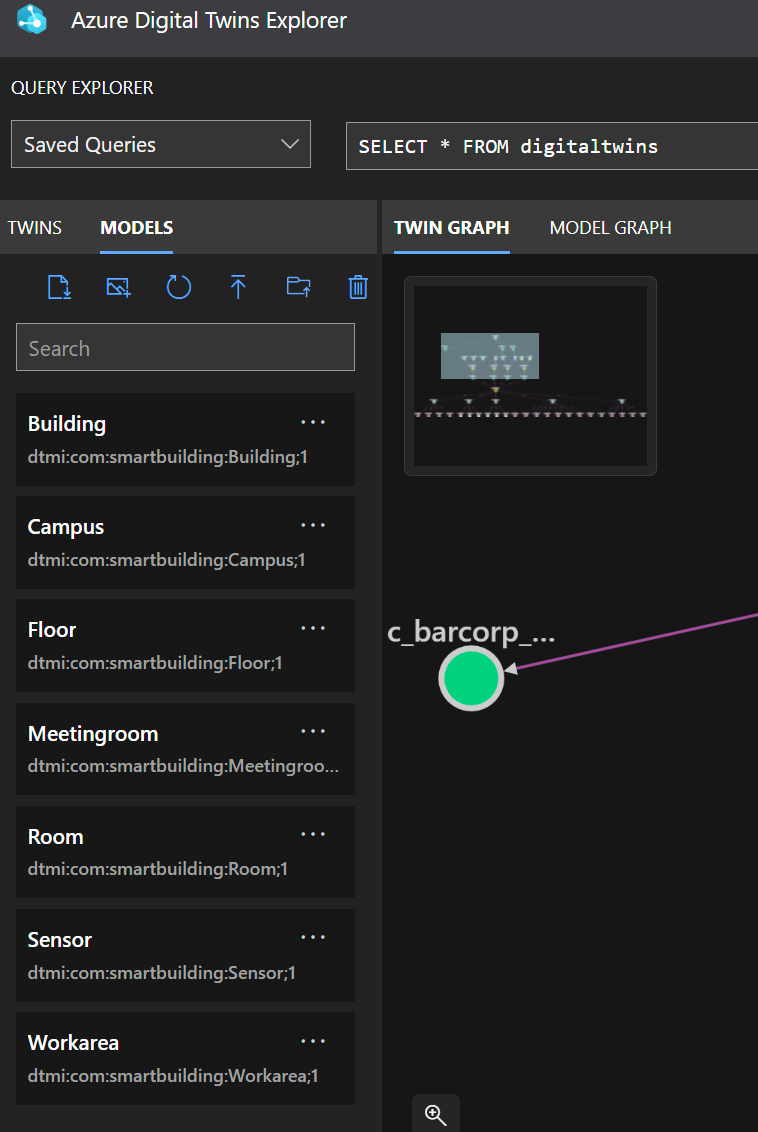Select the TWIN GRAPH tab

point(452,228)
